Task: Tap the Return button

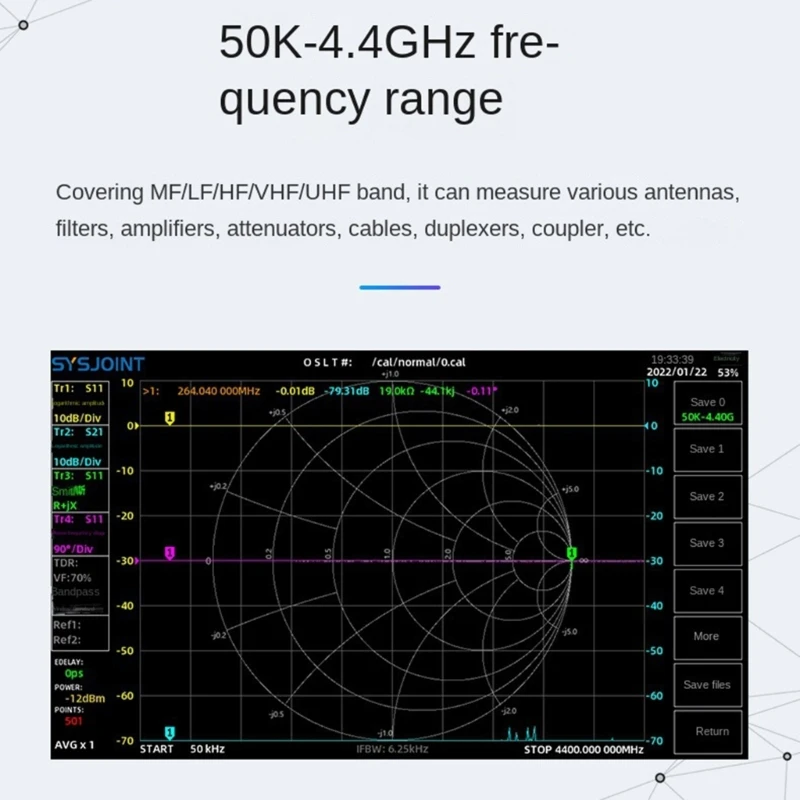Action: pos(708,732)
